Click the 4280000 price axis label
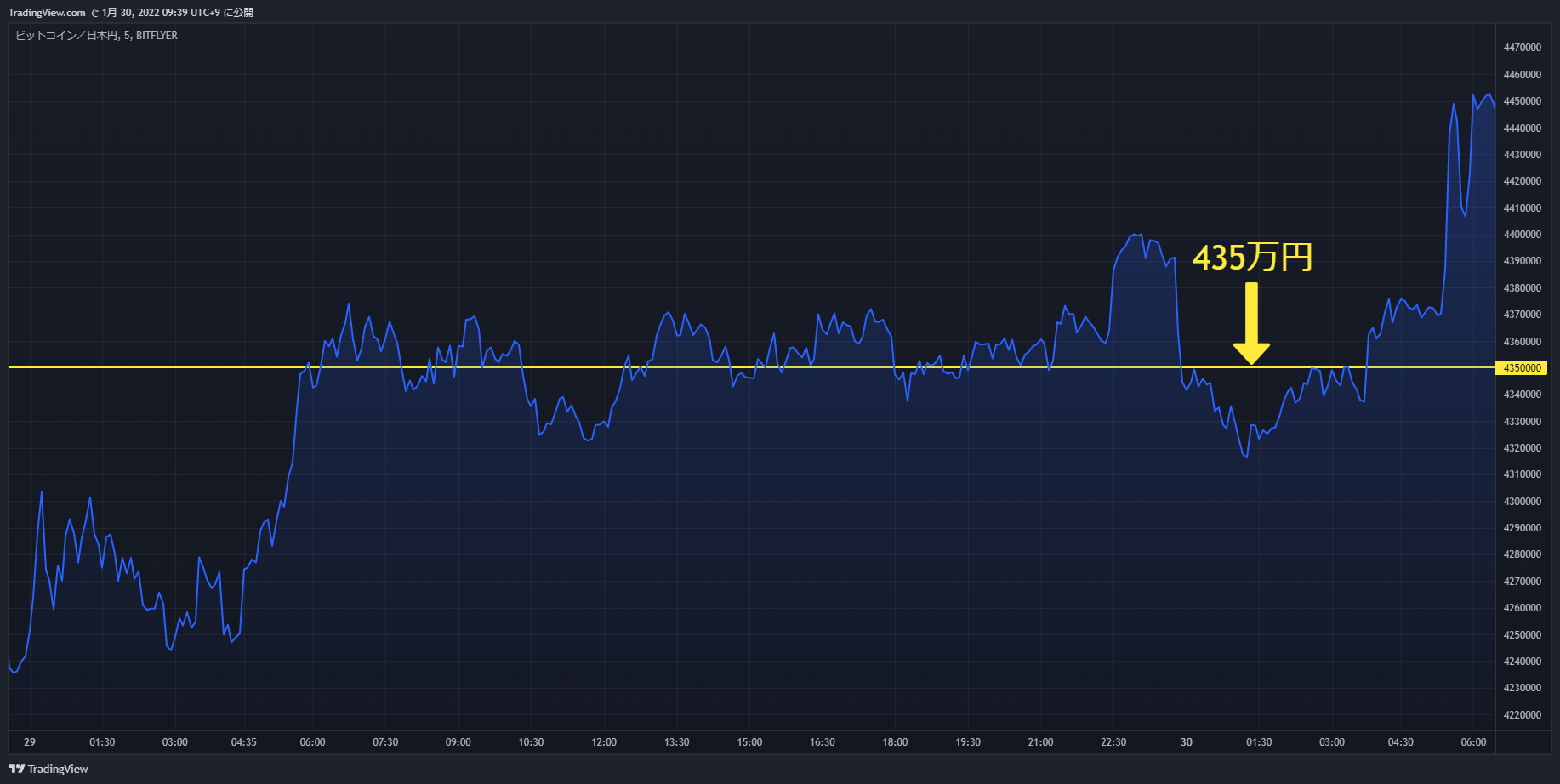1560x784 pixels. point(1522,554)
